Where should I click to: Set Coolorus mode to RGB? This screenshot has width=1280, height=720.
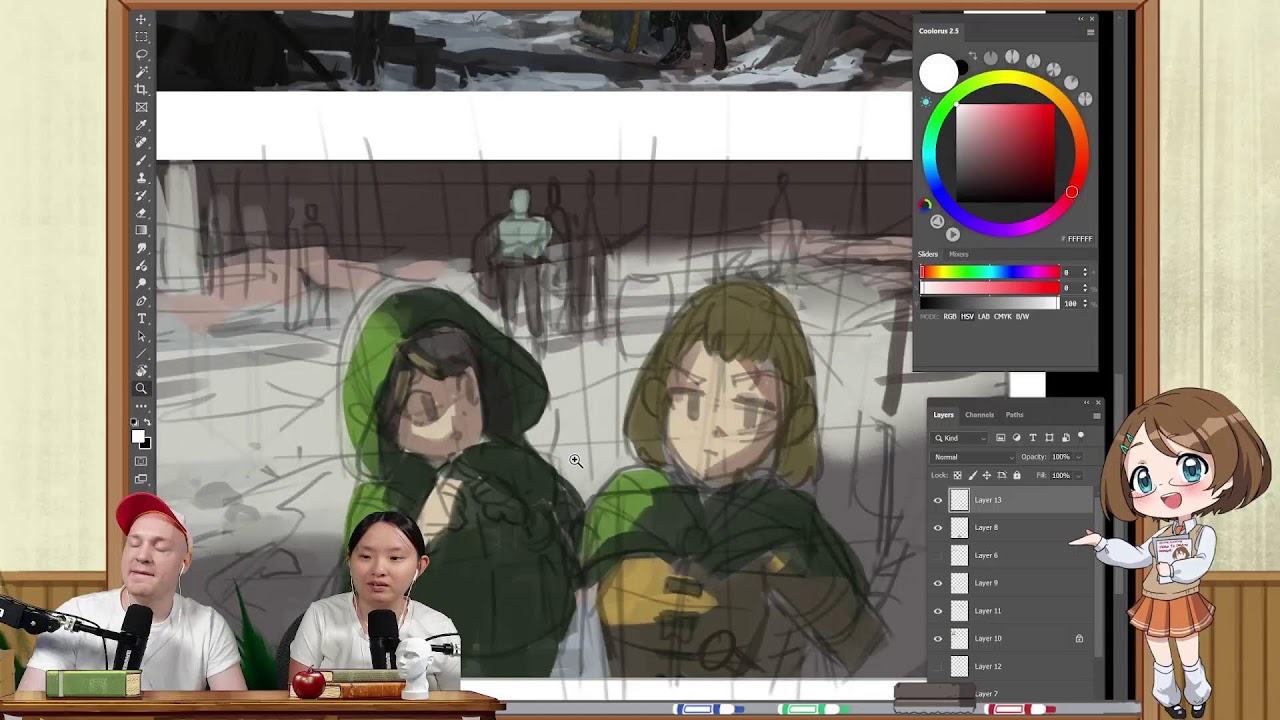950,317
